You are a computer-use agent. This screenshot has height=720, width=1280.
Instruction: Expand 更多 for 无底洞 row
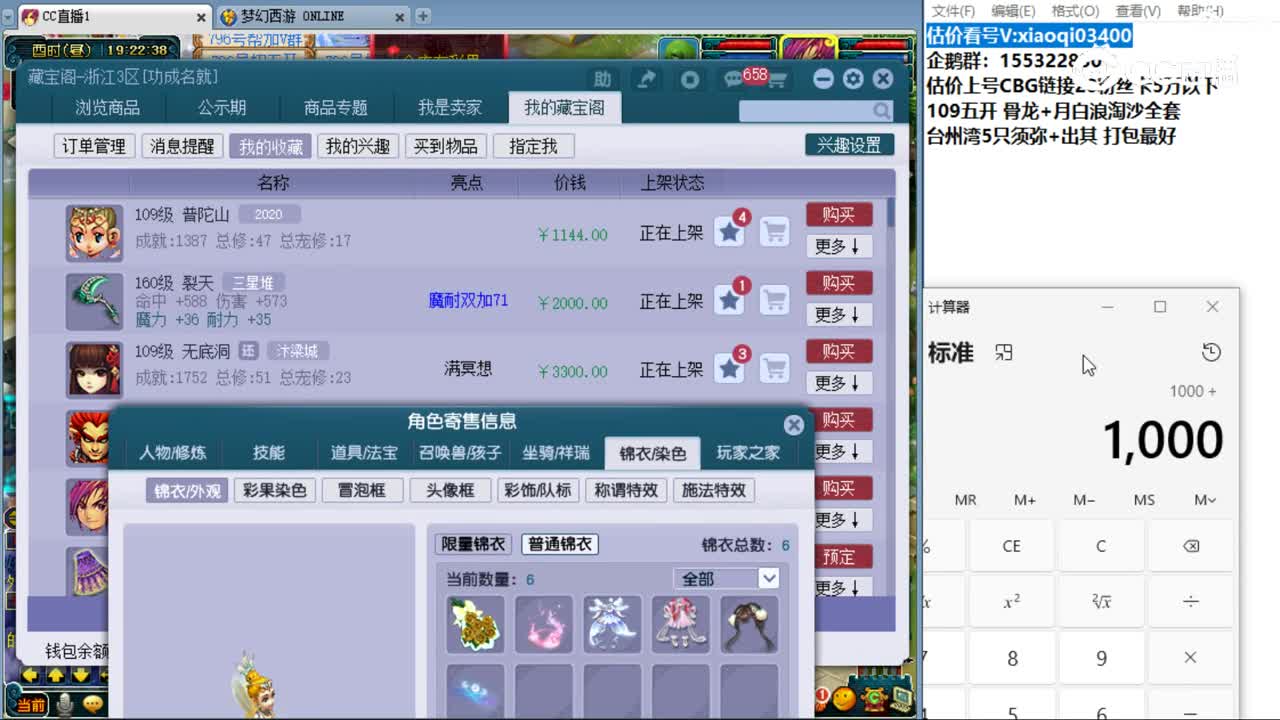pyautogui.click(x=838, y=382)
